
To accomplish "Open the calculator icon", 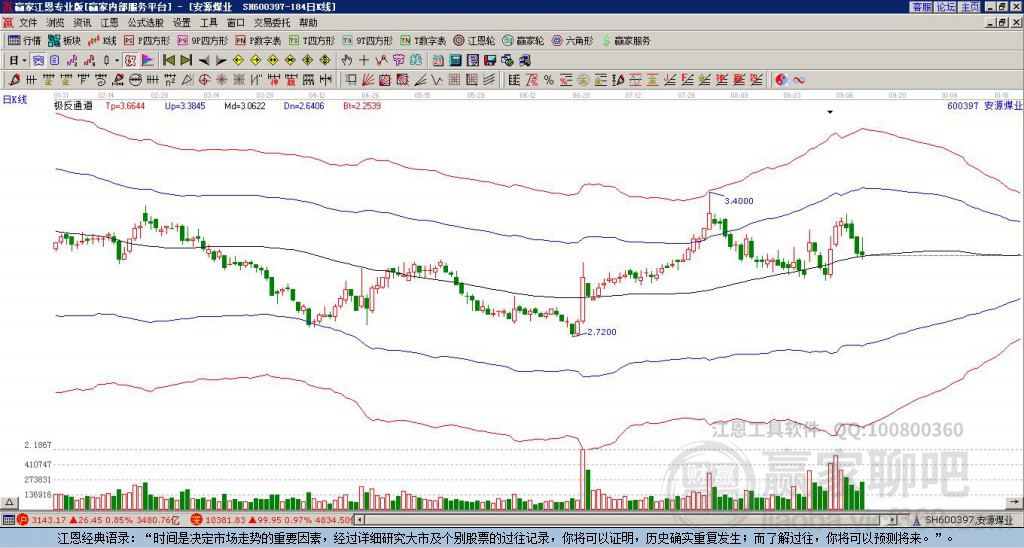I will (x=455, y=61).
